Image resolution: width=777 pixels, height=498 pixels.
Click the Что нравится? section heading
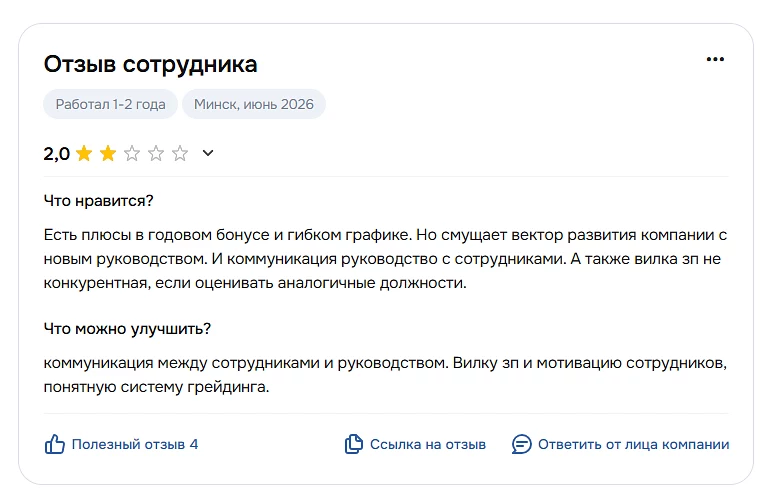pyautogui.click(x=99, y=201)
